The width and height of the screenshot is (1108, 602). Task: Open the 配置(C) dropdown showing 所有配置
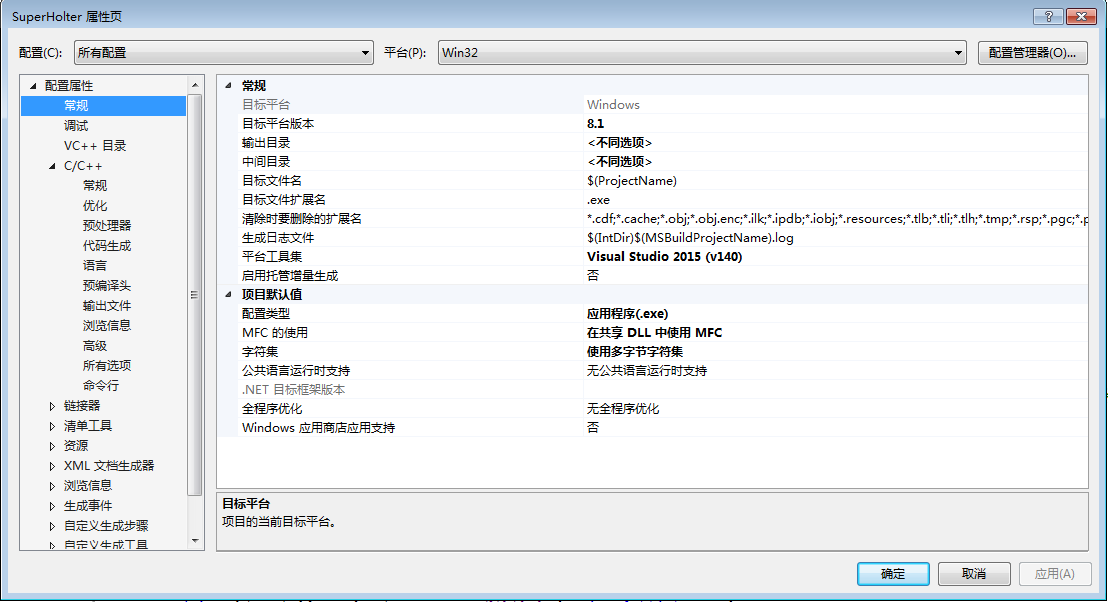pos(223,52)
